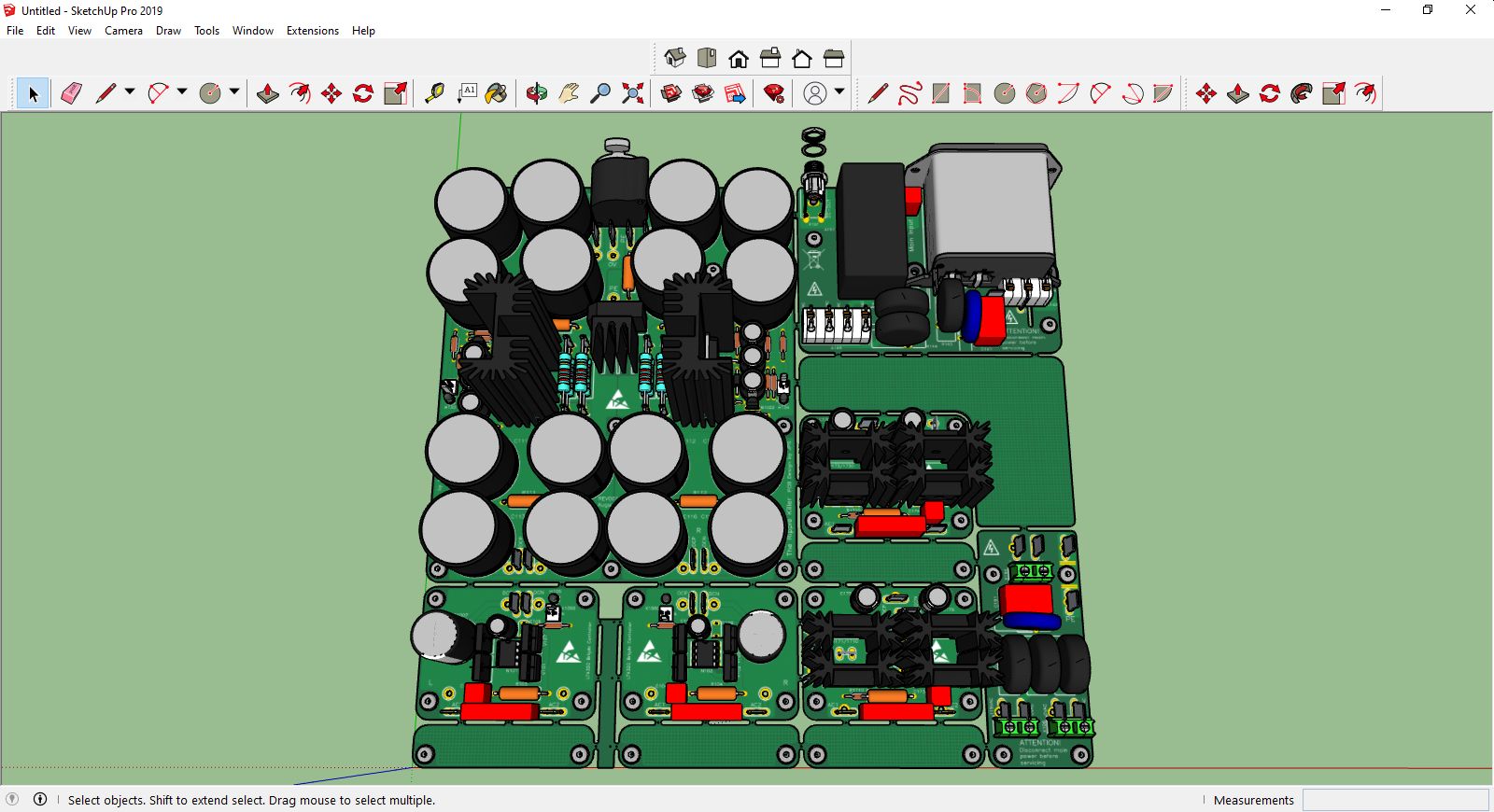Open the user profile dropdown arrow
The image size is (1494, 812).
click(x=839, y=91)
